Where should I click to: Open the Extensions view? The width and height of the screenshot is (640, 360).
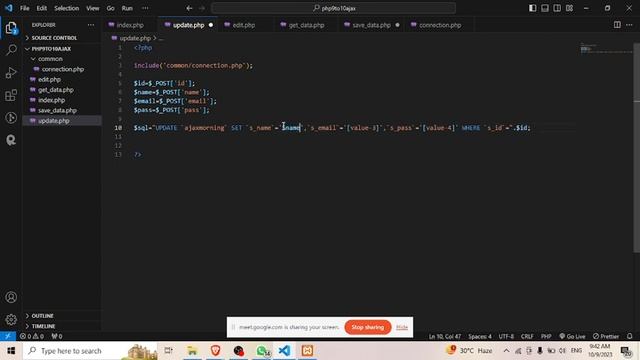pyautogui.click(x=11, y=95)
